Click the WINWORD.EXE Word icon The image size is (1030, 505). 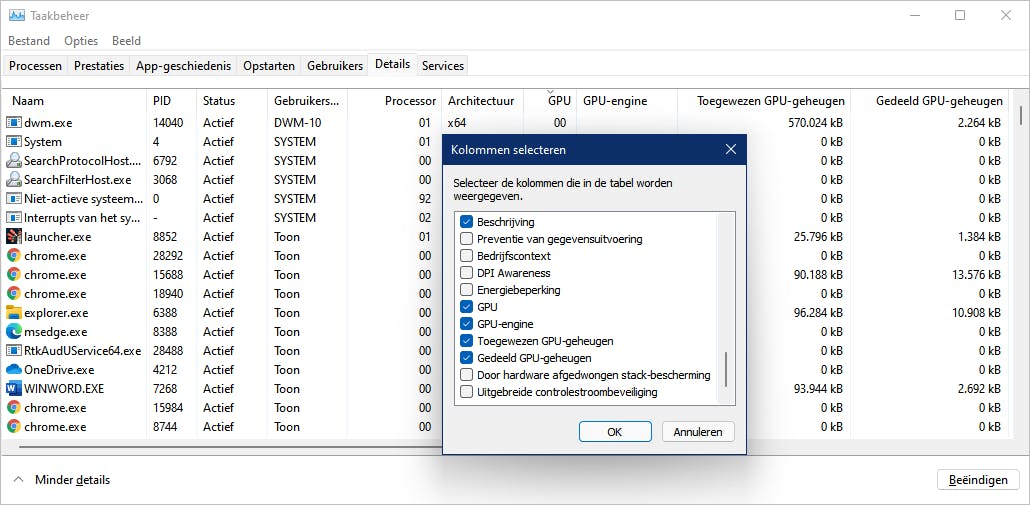point(14,389)
